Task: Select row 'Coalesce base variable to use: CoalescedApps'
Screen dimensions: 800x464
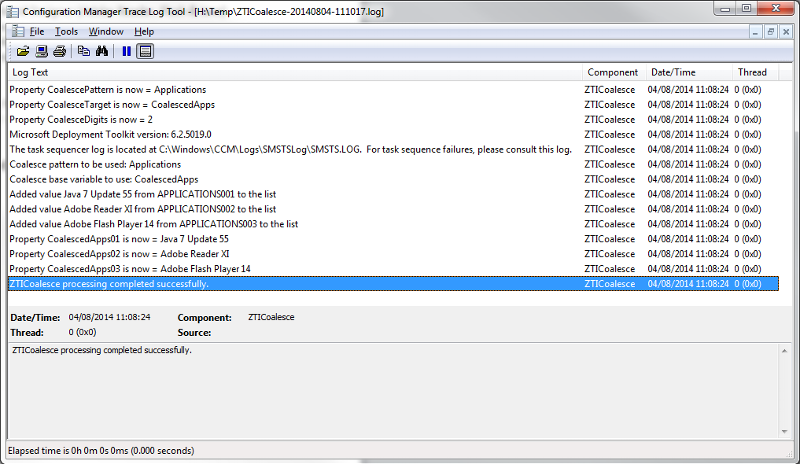Action: 393,179
